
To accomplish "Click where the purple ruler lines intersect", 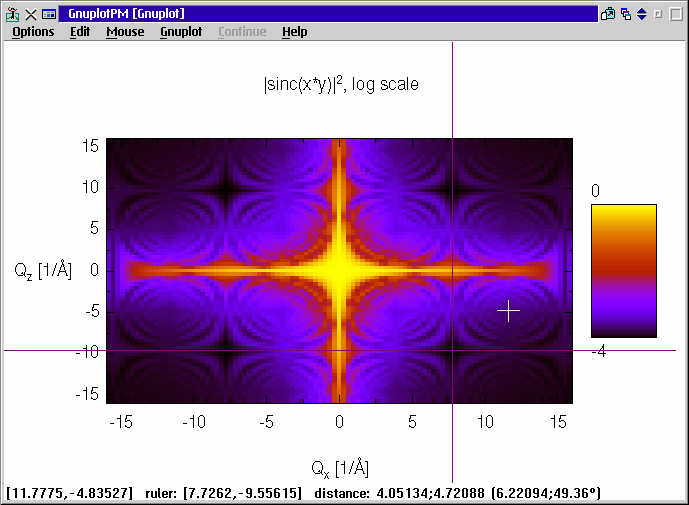I will coord(453,350).
